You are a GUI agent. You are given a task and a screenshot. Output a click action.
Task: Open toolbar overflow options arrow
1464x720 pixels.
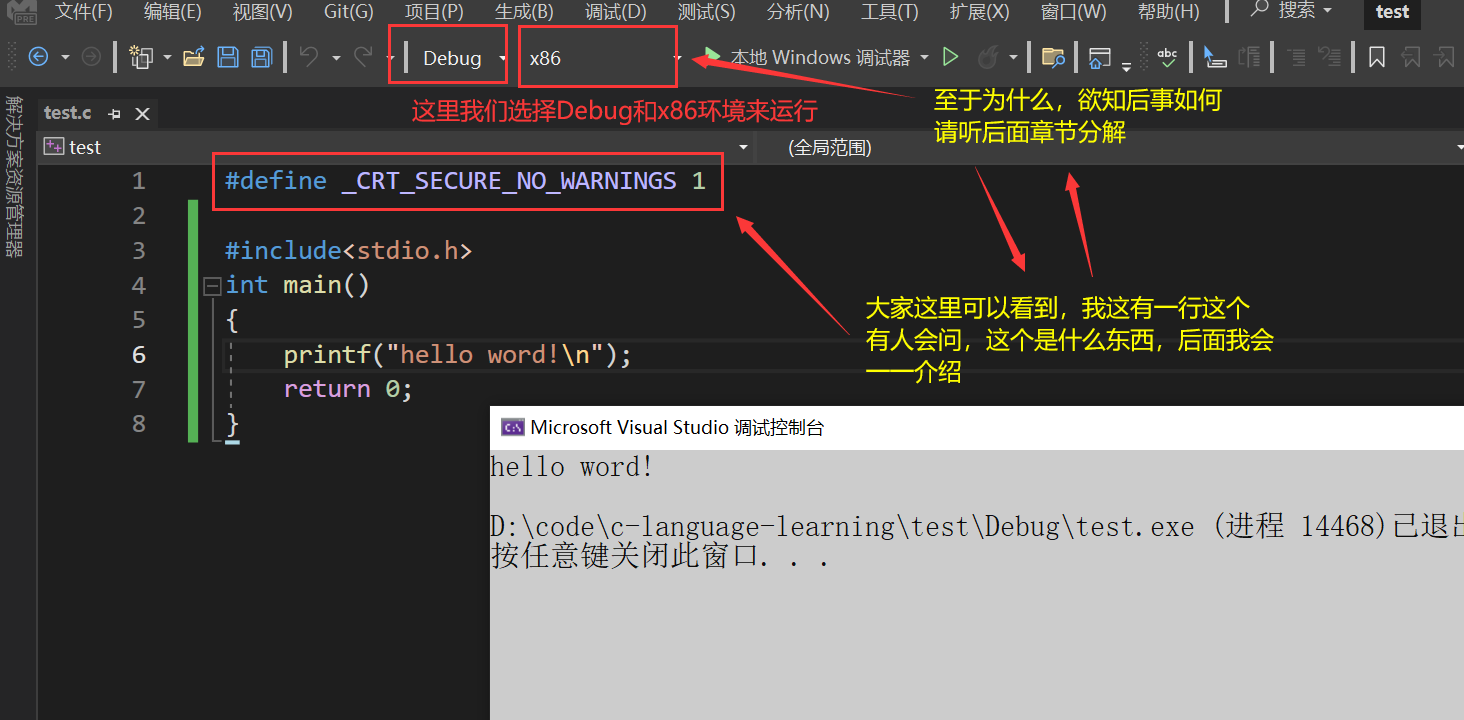pyautogui.click(x=1127, y=66)
